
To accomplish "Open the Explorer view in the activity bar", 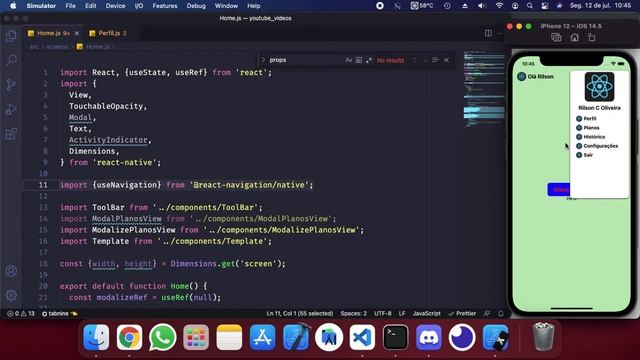I will 11,36.
